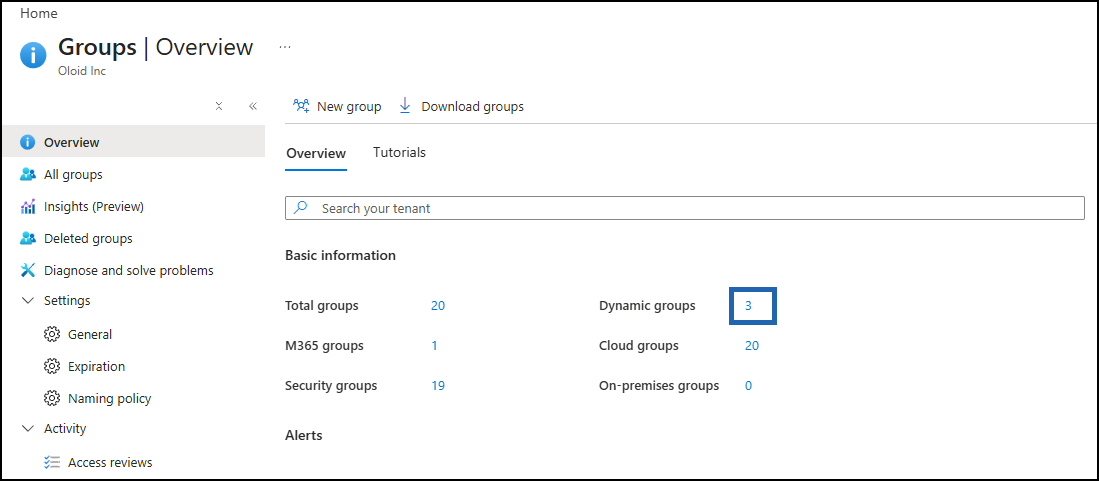Click Download groups button
The height and width of the screenshot is (481, 1099).
point(461,107)
